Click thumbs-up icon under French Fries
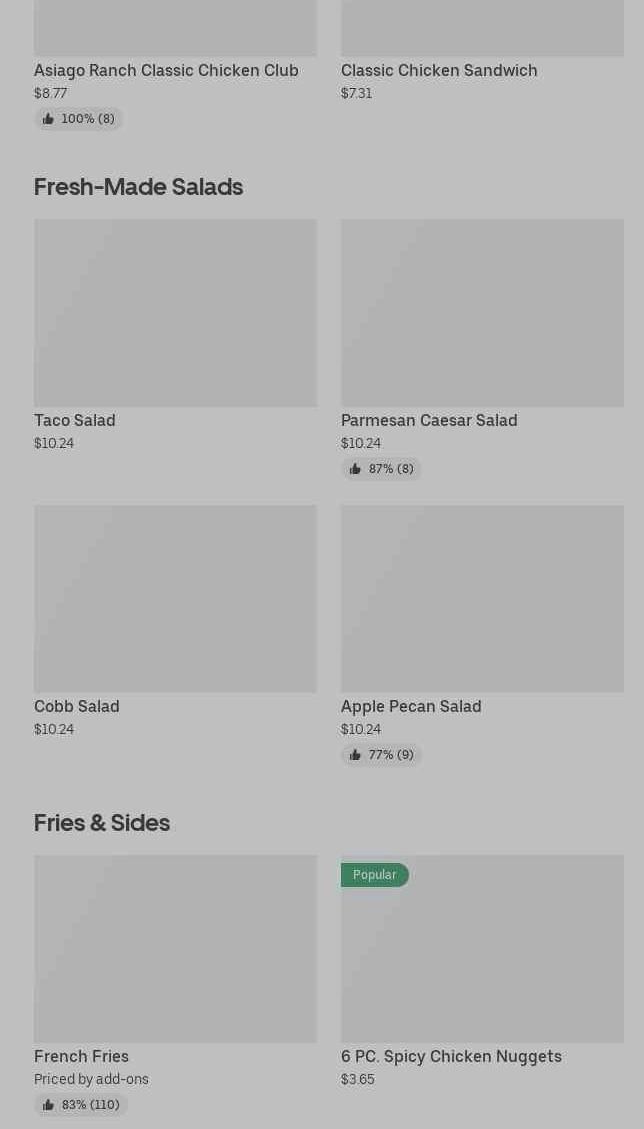644x1129 pixels. (x=48, y=1105)
